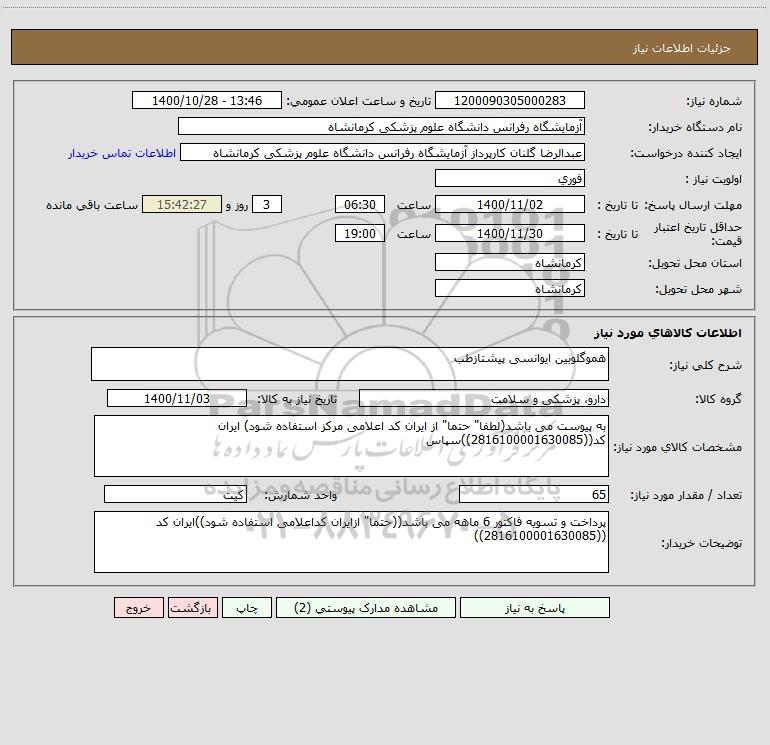Viewport: 770px width, 745px height.
Task: Click the خروج exit button
Action: (138, 608)
